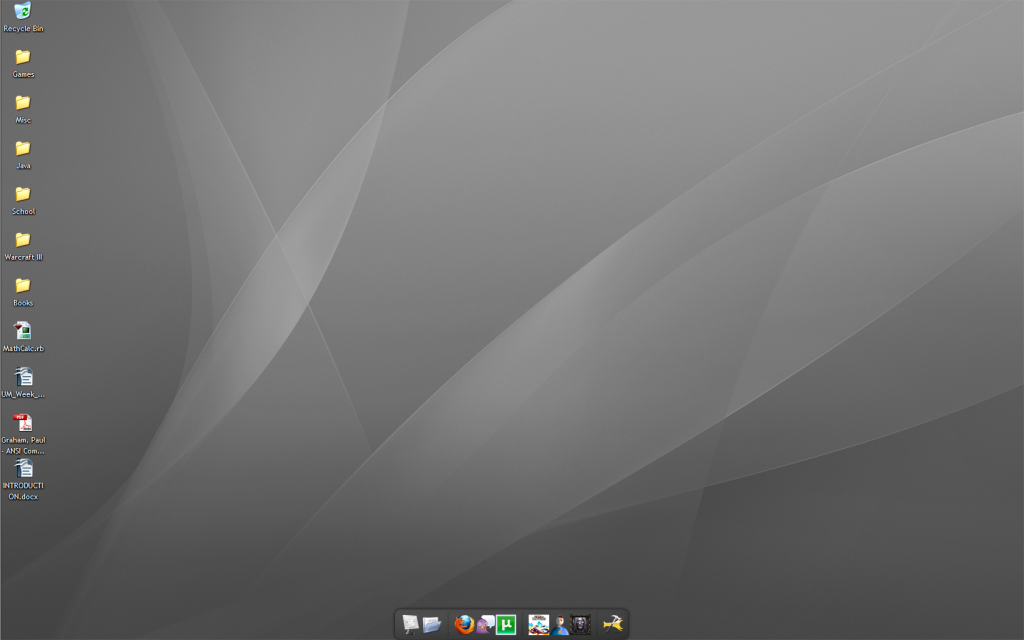
Task: Click the bald character icon in the dock
Action: pos(560,624)
